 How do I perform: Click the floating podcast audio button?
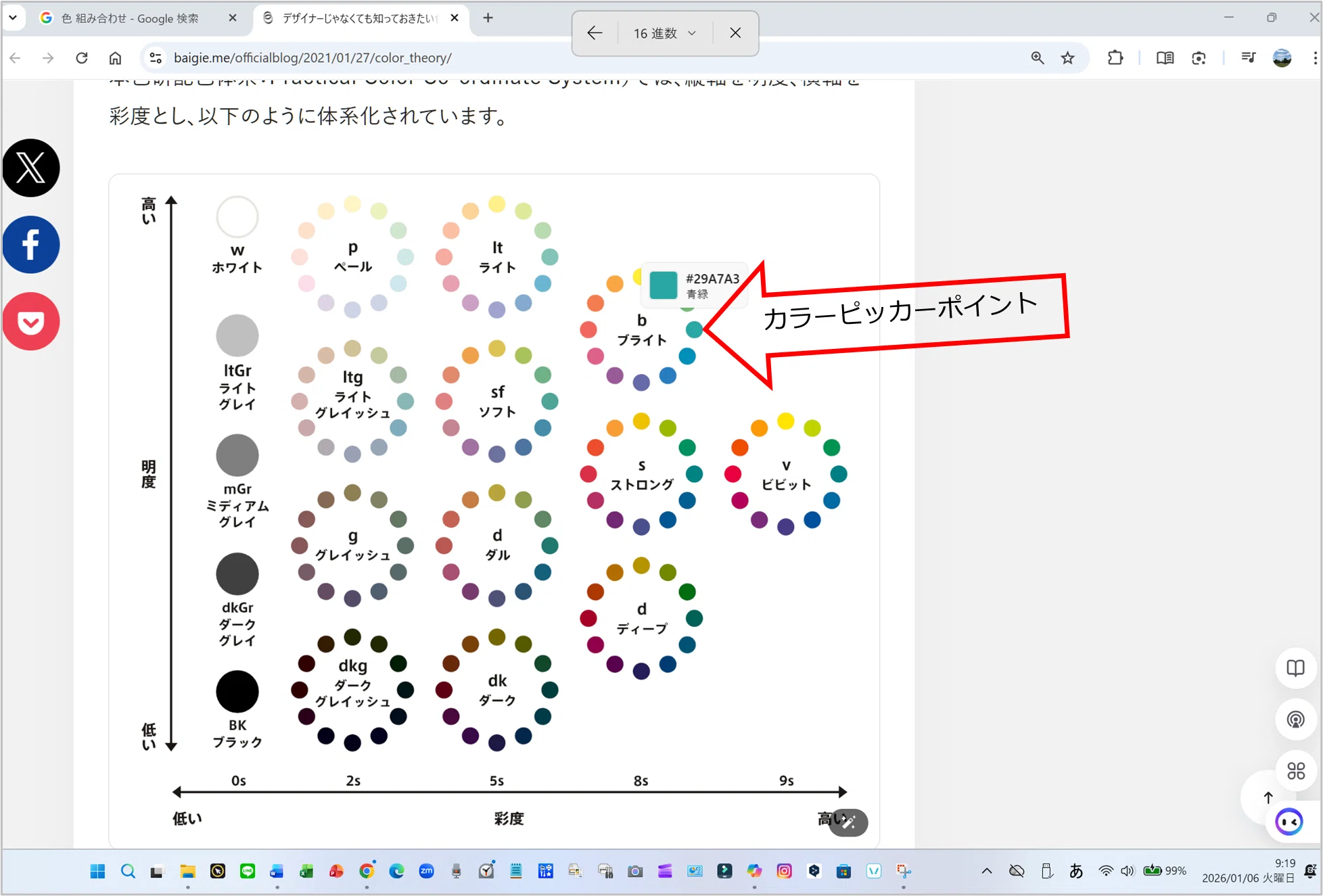click(1295, 720)
